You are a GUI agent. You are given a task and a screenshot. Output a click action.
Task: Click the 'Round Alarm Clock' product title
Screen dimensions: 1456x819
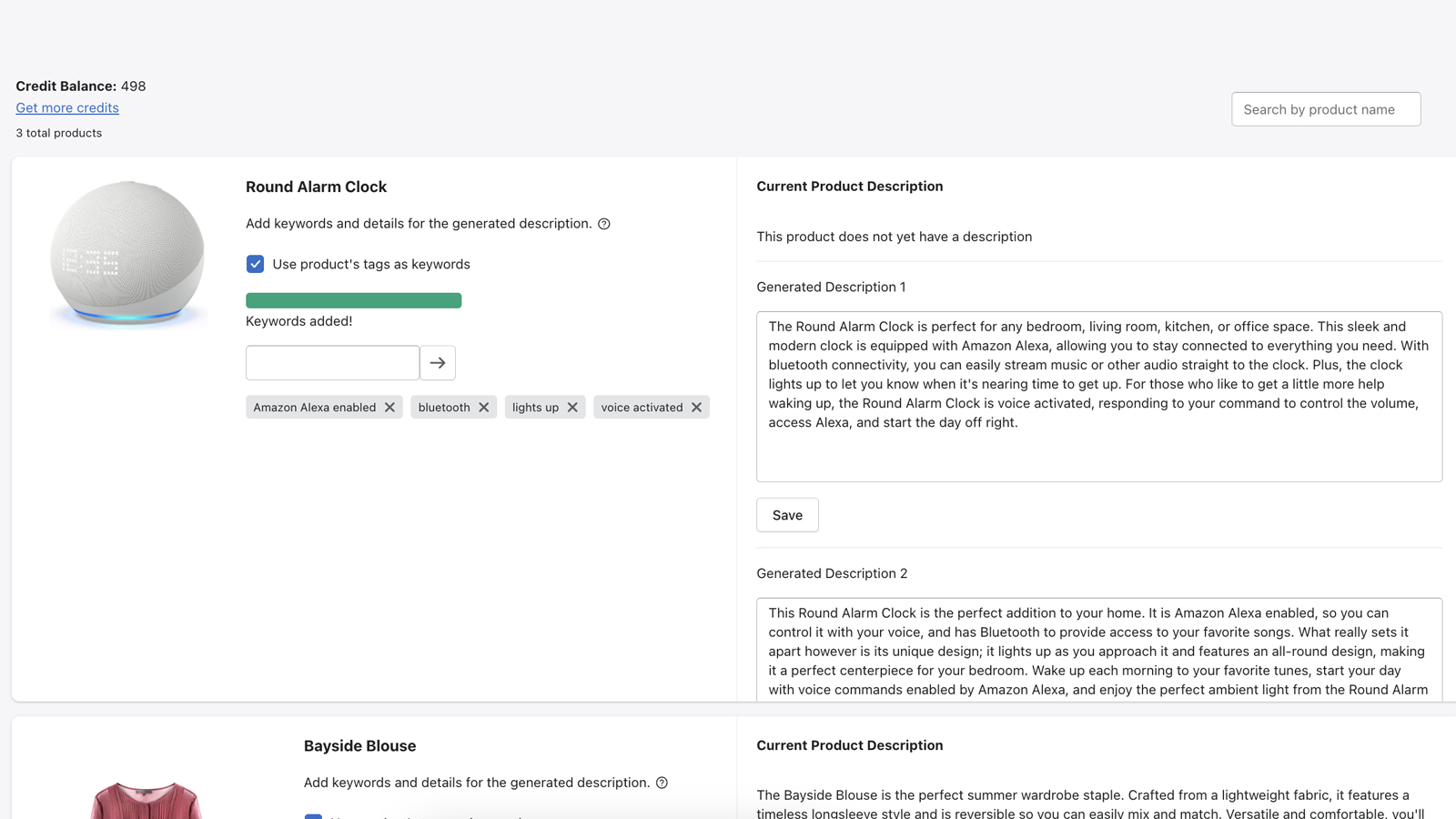(316, 187)
